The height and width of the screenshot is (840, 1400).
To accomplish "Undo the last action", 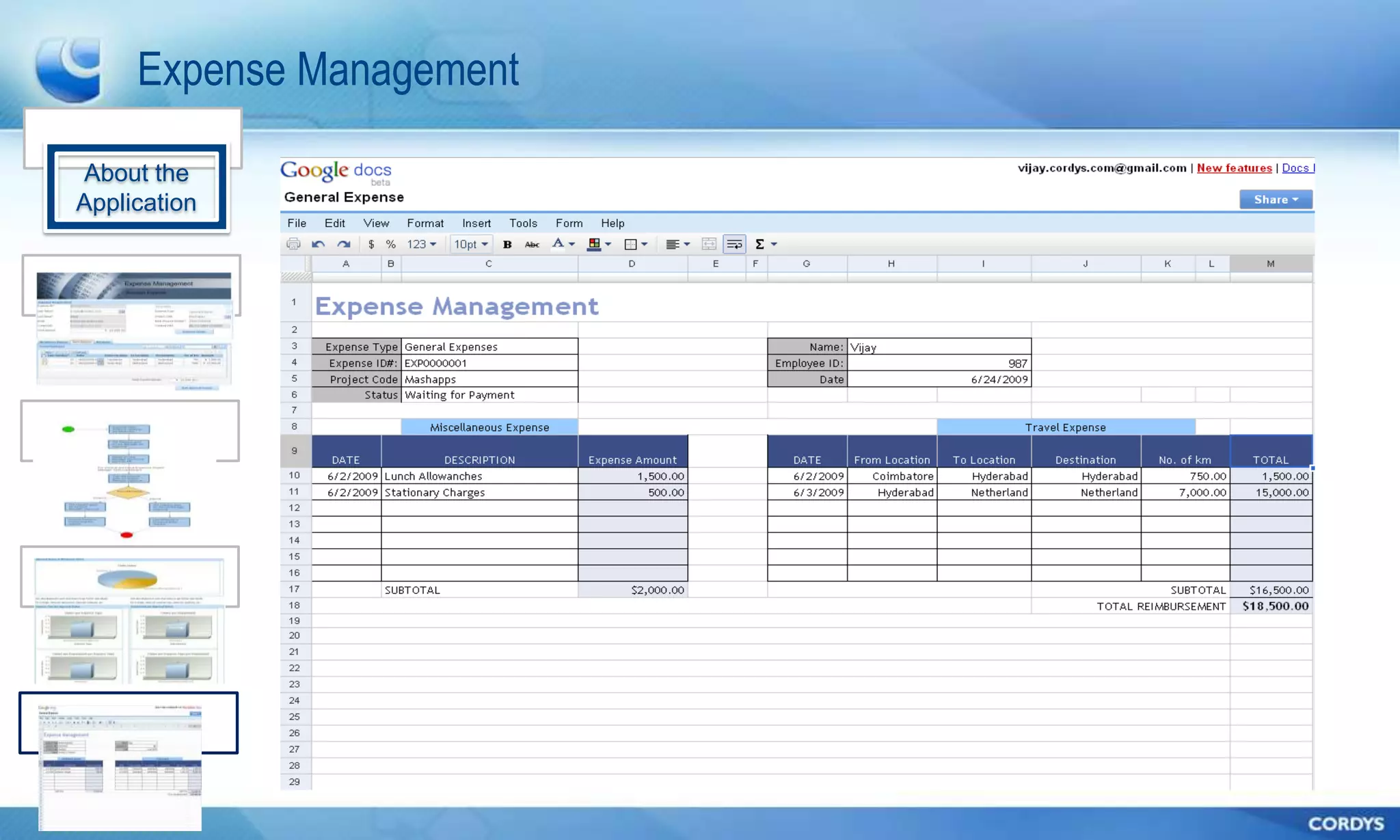I will point(319,244).
